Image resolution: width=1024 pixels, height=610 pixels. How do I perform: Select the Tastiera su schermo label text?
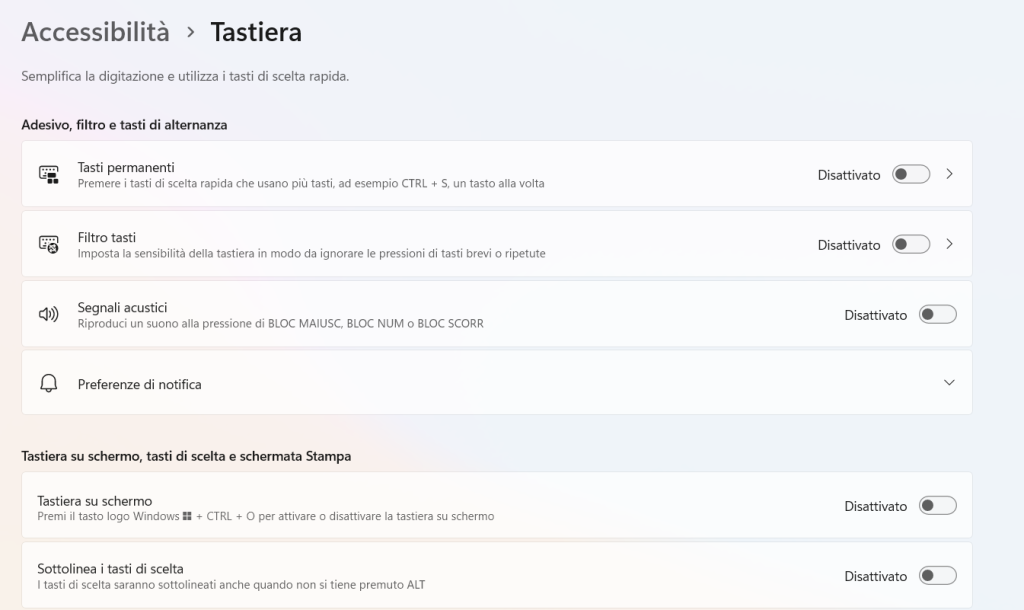(94, 500)
